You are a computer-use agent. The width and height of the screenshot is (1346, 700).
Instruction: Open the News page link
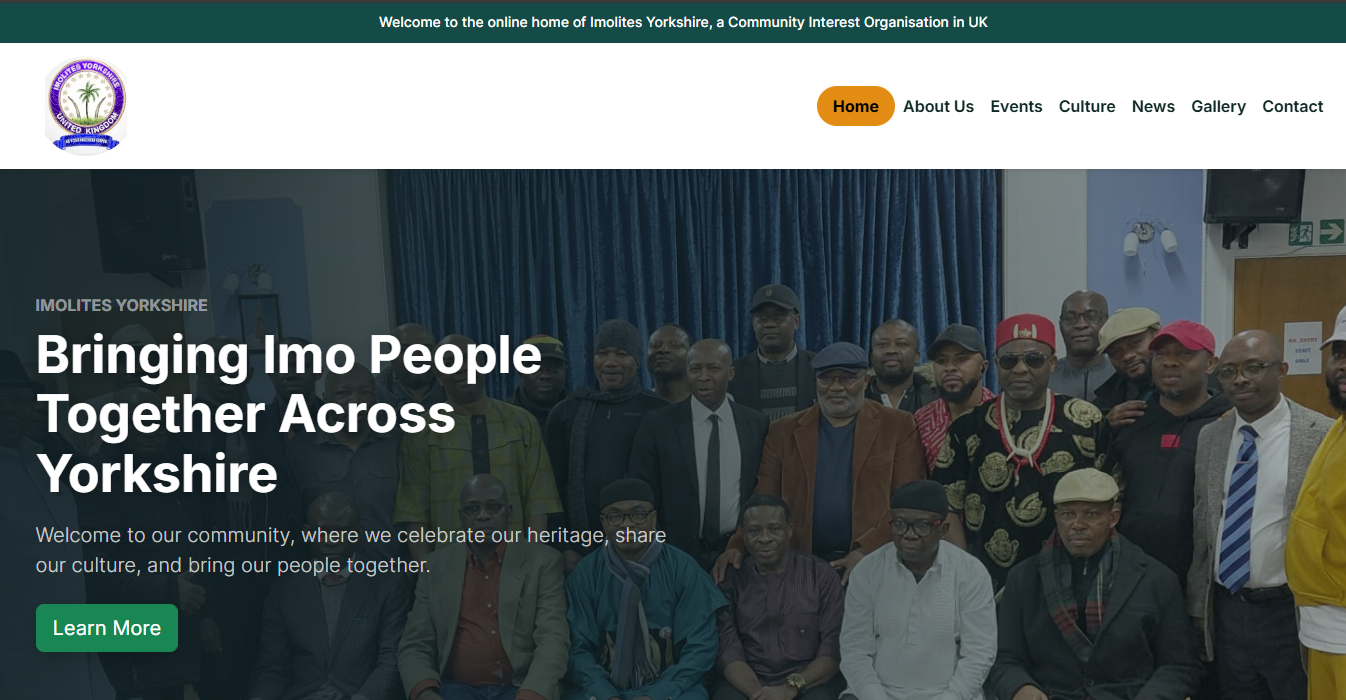coord(1153,106)
